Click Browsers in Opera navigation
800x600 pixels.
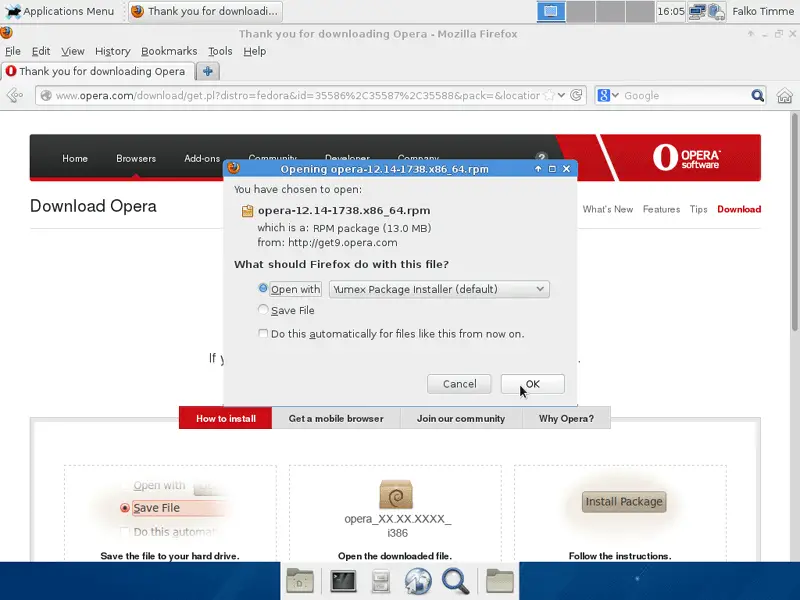pyautogui.click(x=136, y=158)
